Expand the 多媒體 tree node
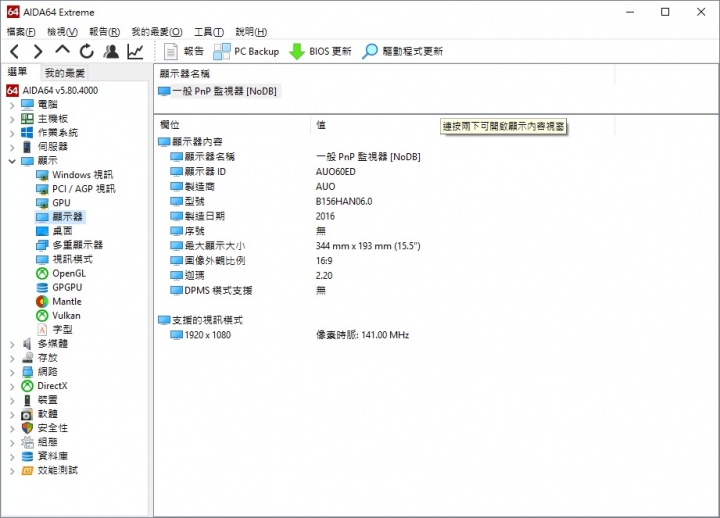The image size is (720, 518). [12, 344]
